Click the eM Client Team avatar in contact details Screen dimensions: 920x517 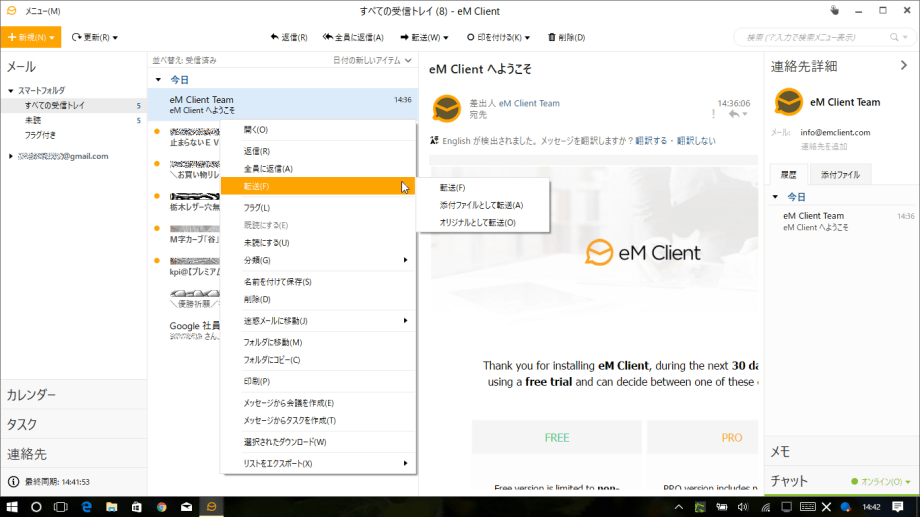point(788,102)
